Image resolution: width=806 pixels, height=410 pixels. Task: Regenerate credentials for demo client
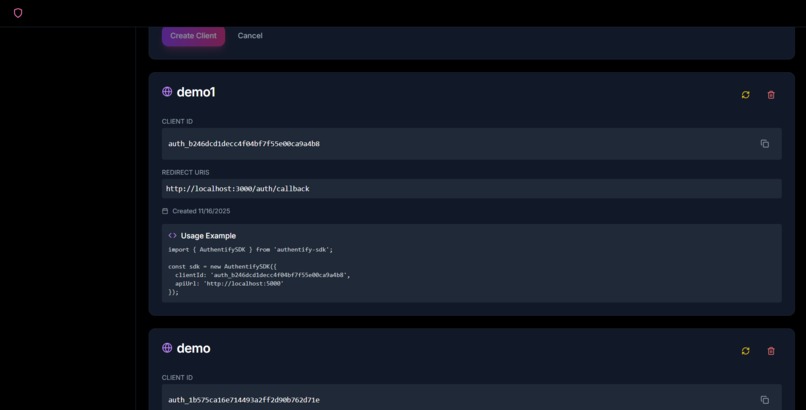[x=745, y=351]
